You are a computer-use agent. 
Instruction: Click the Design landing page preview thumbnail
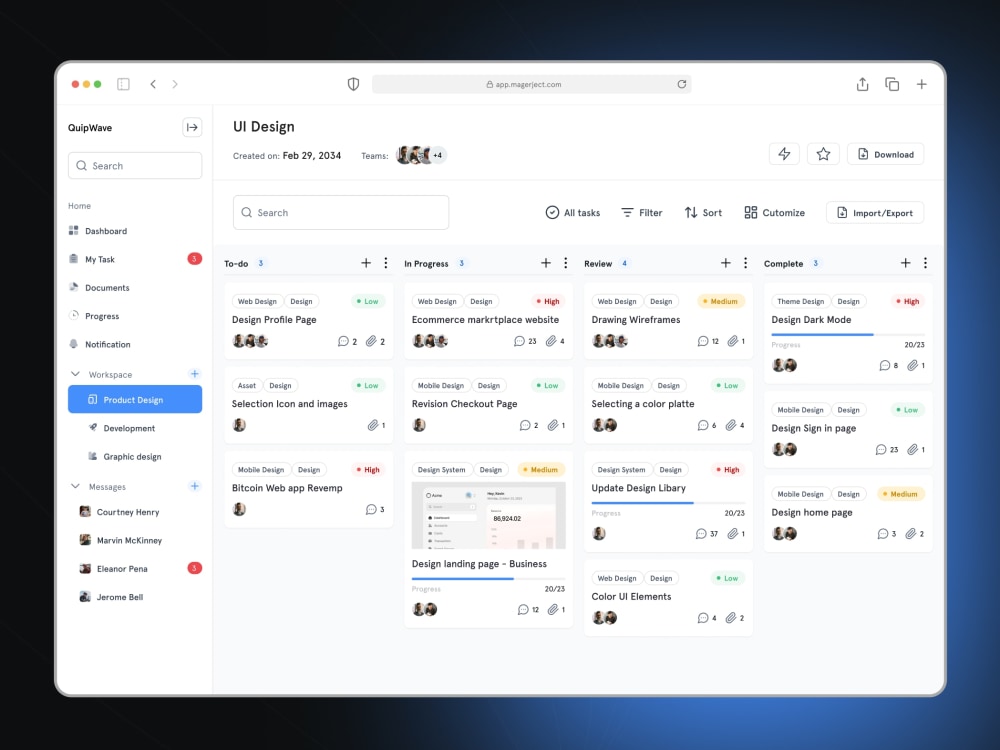(x=489, y=515)
